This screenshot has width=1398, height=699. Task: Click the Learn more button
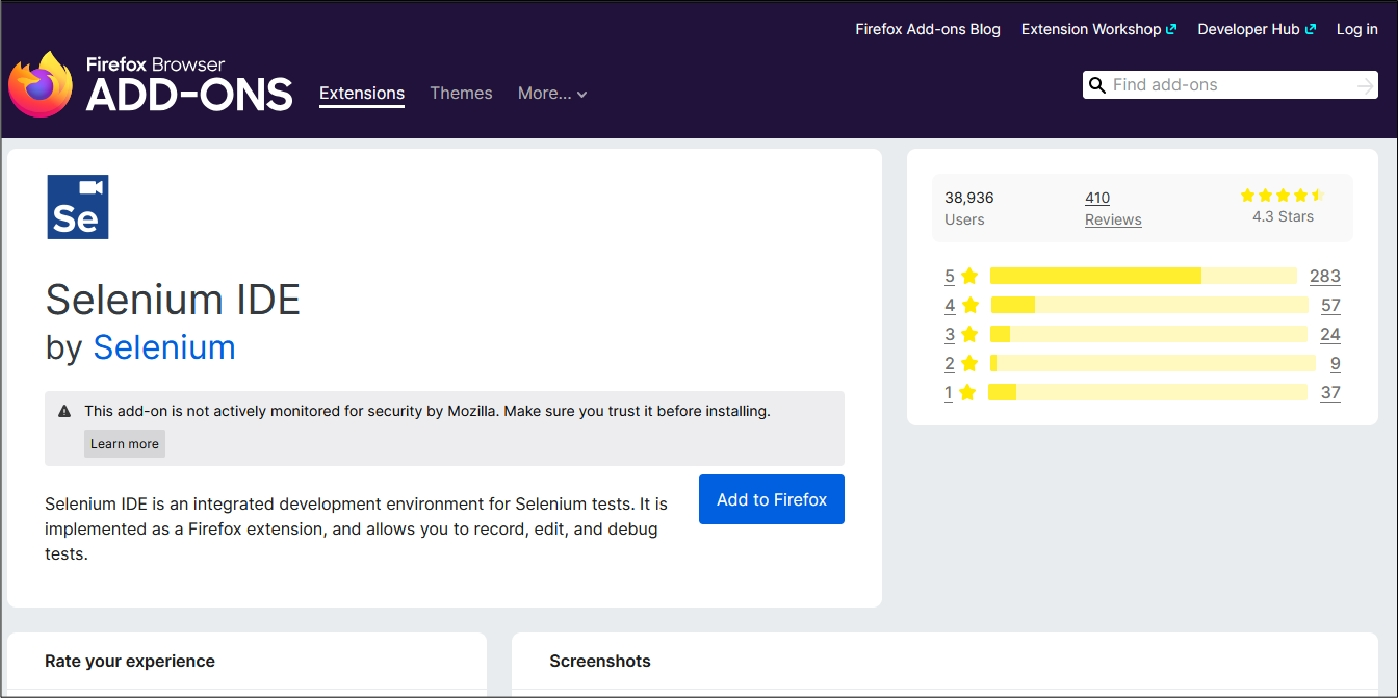point(125,444)
